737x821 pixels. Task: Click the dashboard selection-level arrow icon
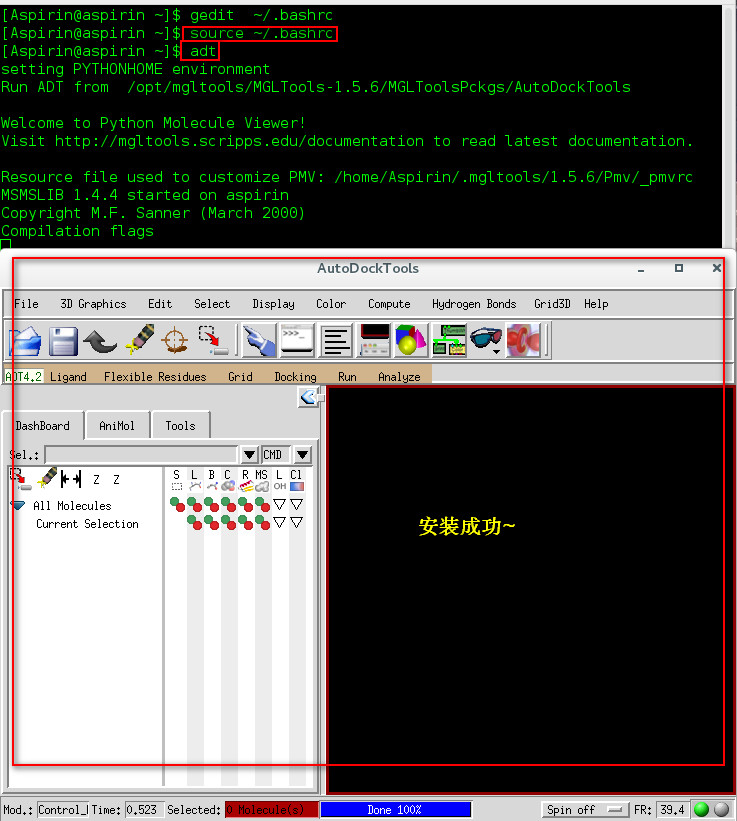(20, 479)
